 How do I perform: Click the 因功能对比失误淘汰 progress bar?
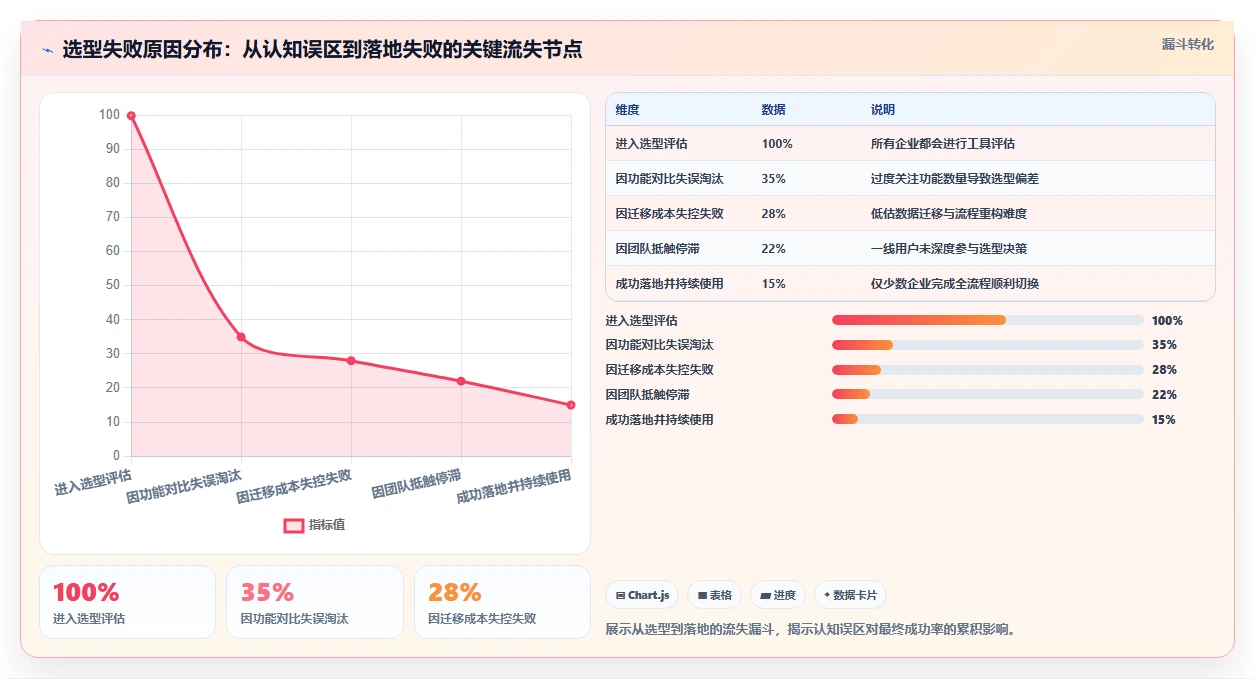pos(988,345)
